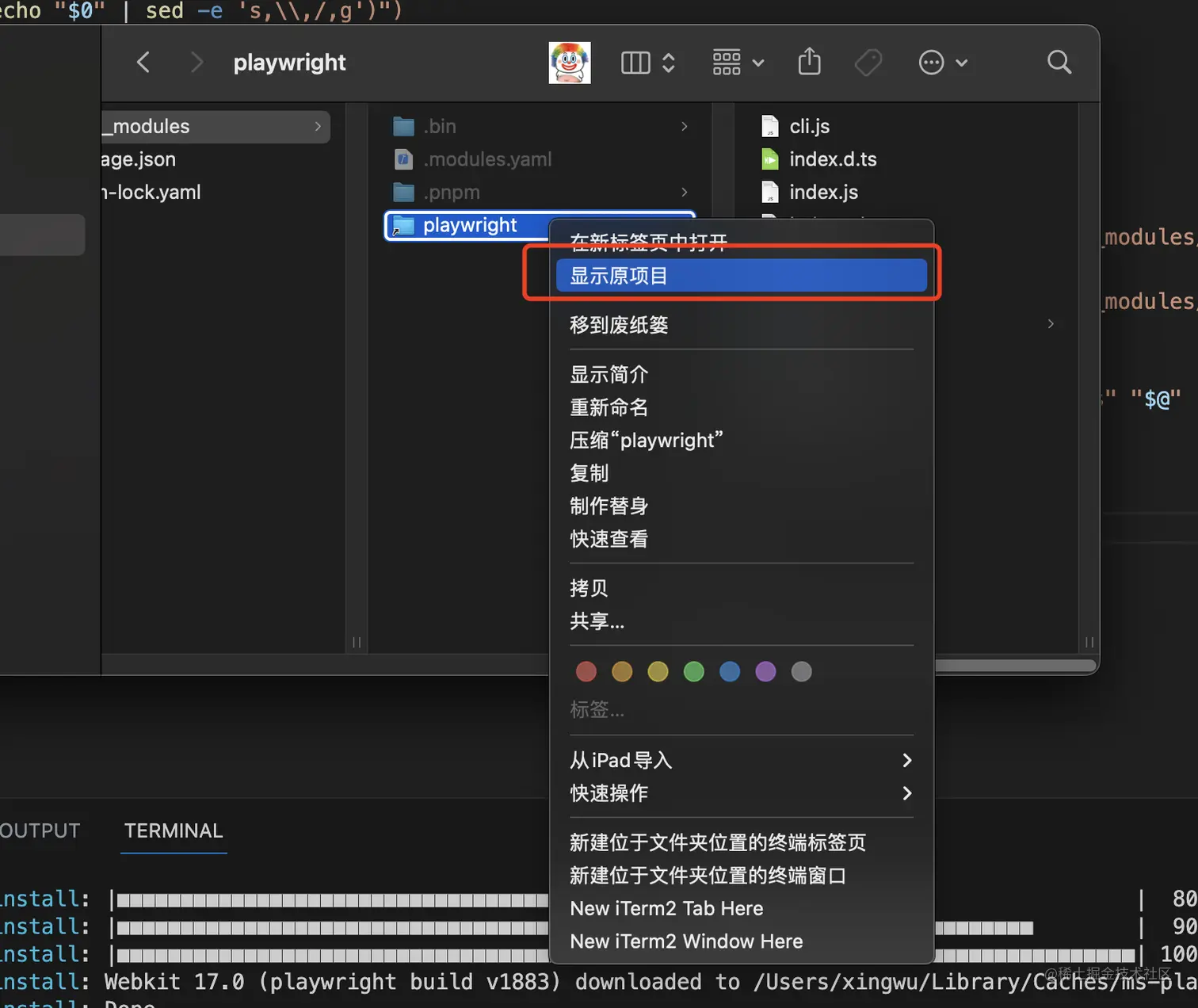
Task: Choose 显示原项目 in context menu
Action: tap(742, 276)
